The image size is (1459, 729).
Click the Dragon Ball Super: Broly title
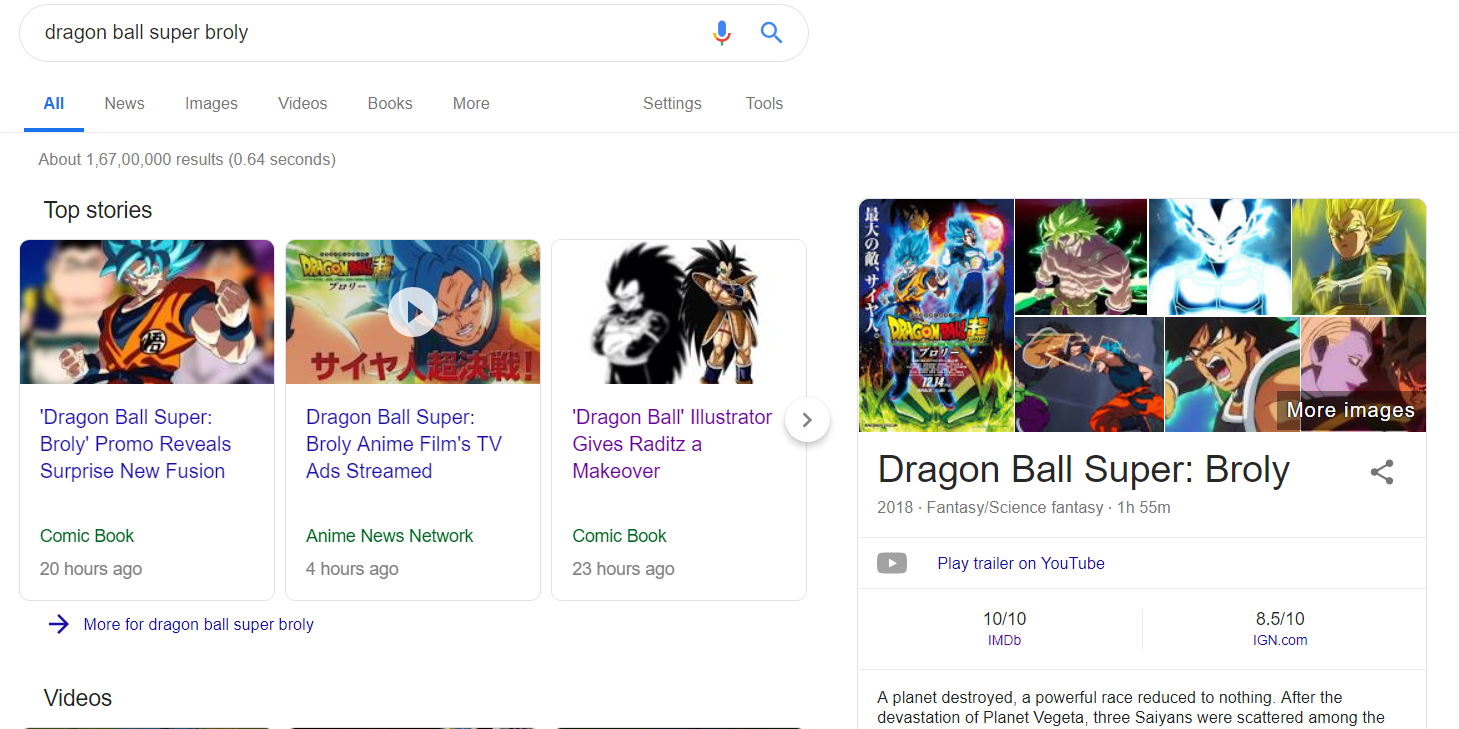click(1084, 469)
